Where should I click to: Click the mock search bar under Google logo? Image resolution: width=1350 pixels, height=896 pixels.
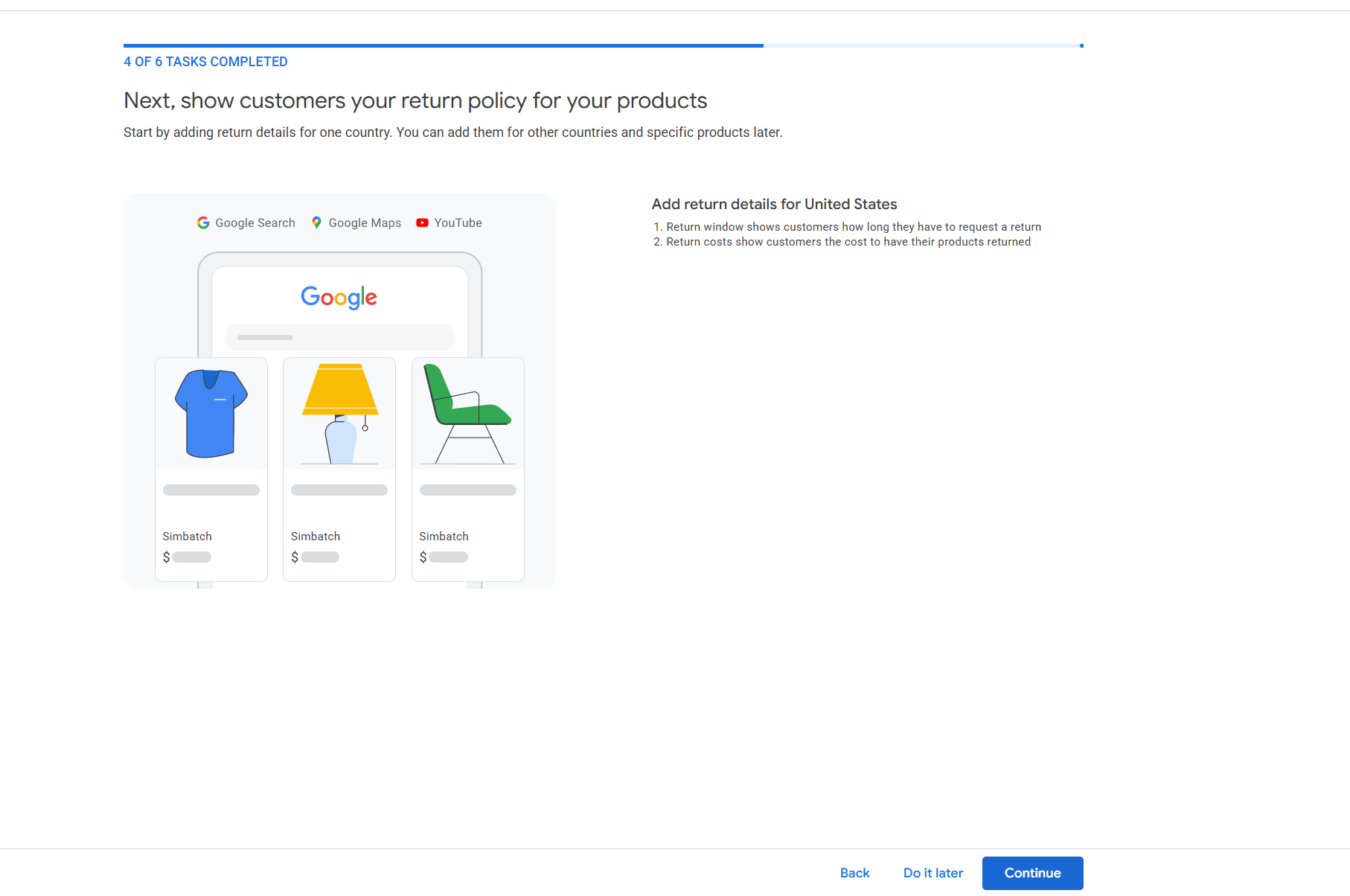[x=339, y=337]
